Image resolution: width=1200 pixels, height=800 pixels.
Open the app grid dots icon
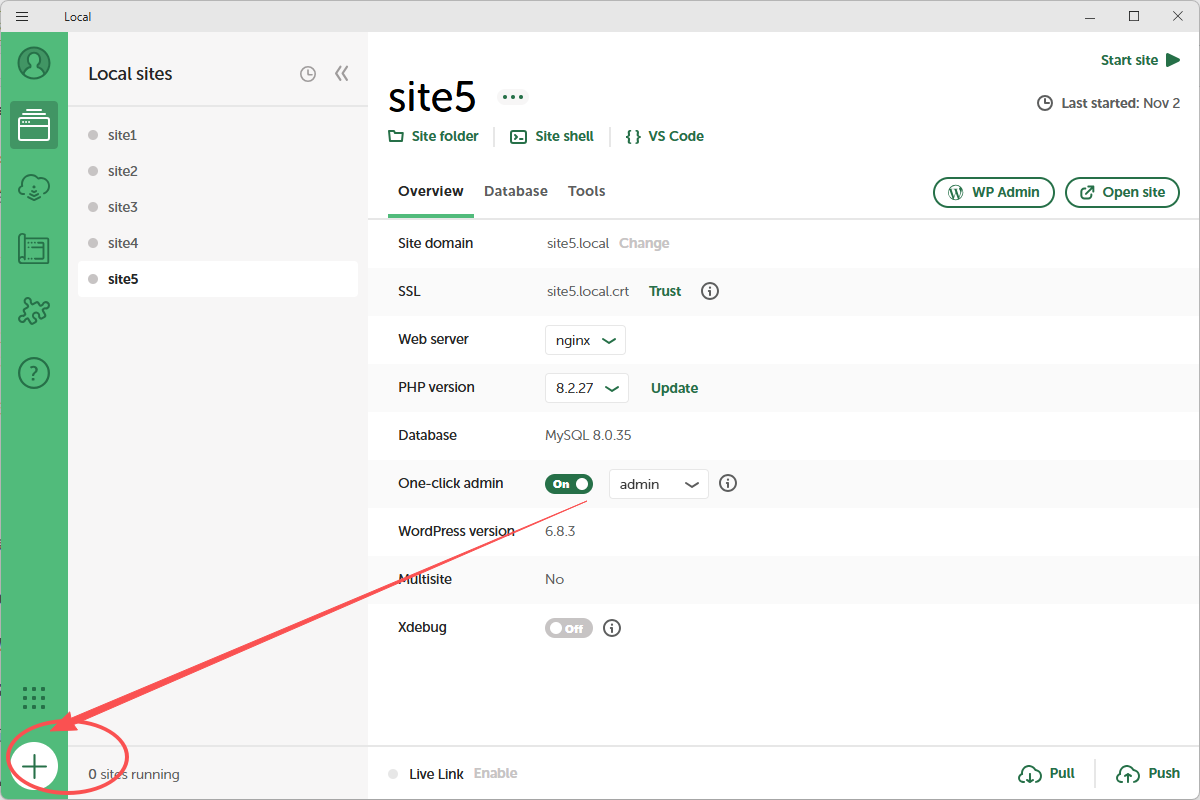[x=34, y=698]
